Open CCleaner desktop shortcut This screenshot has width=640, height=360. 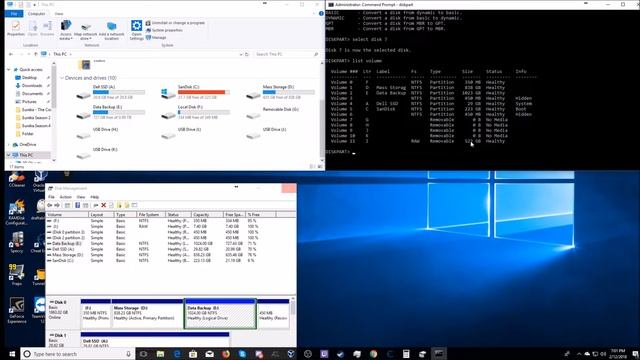click(16, 180)
